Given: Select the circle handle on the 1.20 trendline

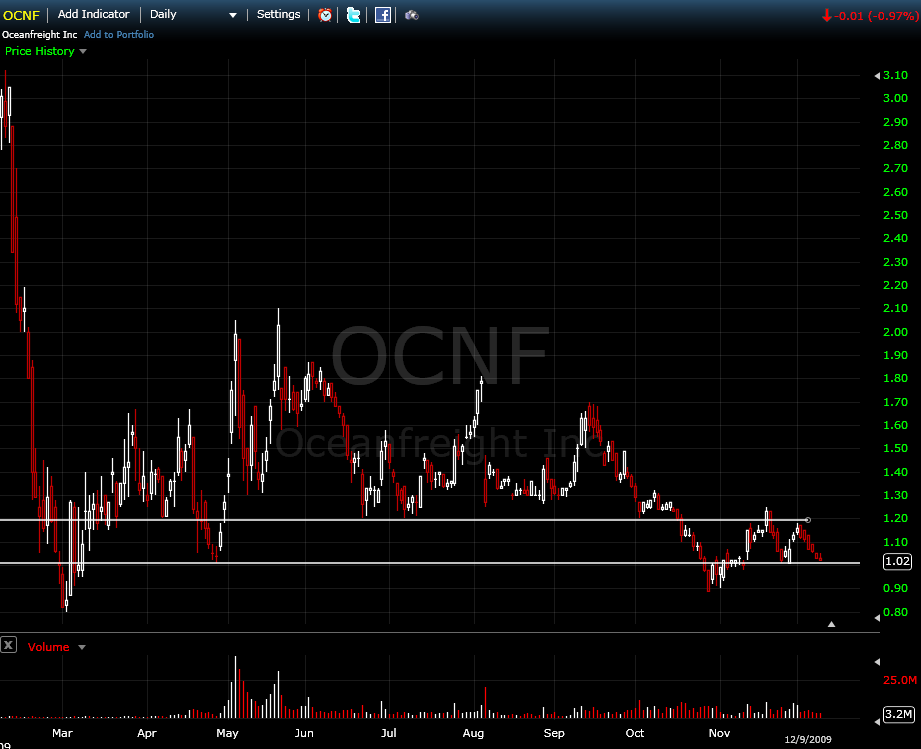Looking at the screenshot, I should coord(808,520).
